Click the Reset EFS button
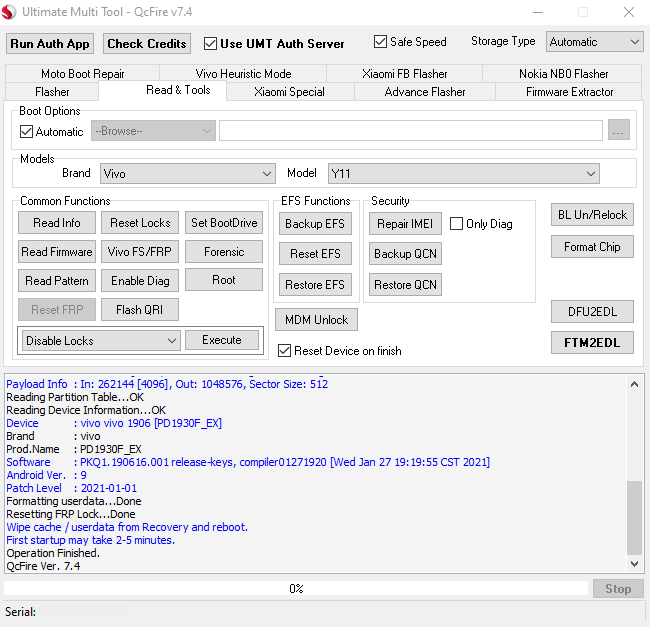650x627 pixels. 315,254
